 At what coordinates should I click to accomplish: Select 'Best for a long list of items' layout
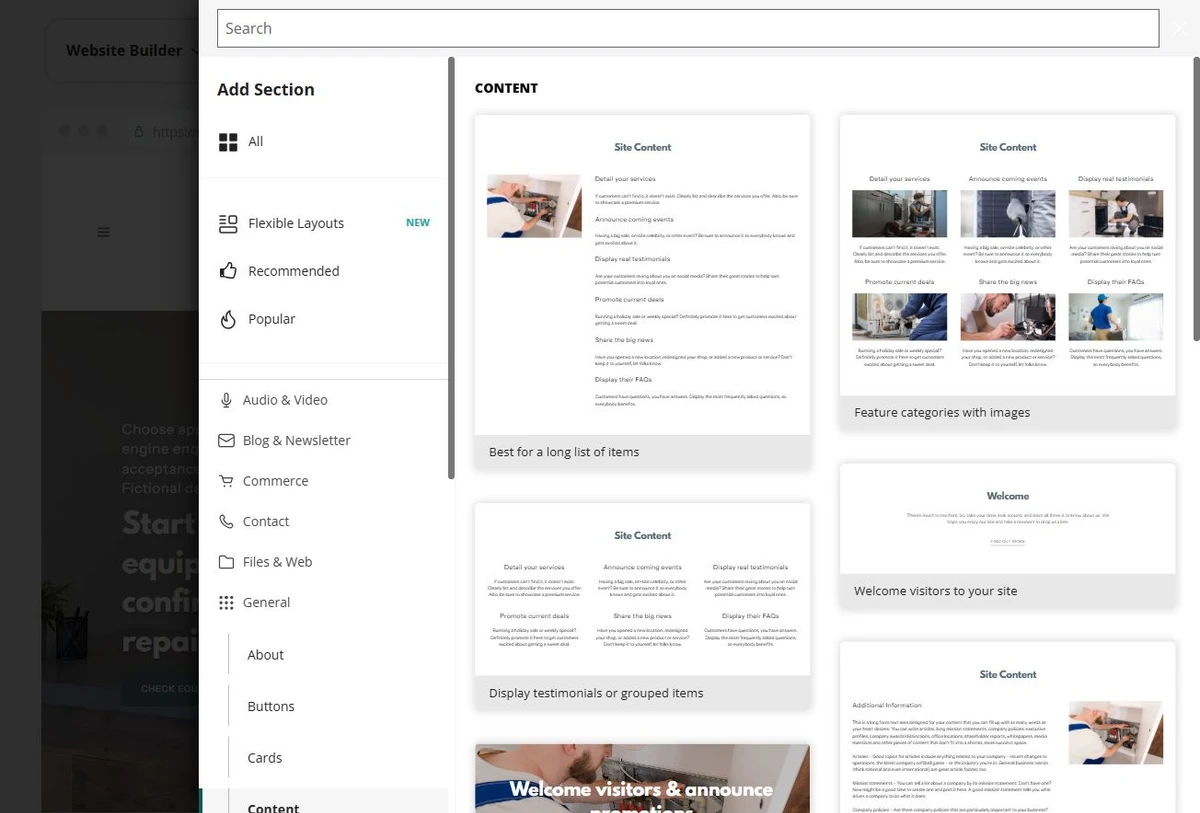click(642, 292)
